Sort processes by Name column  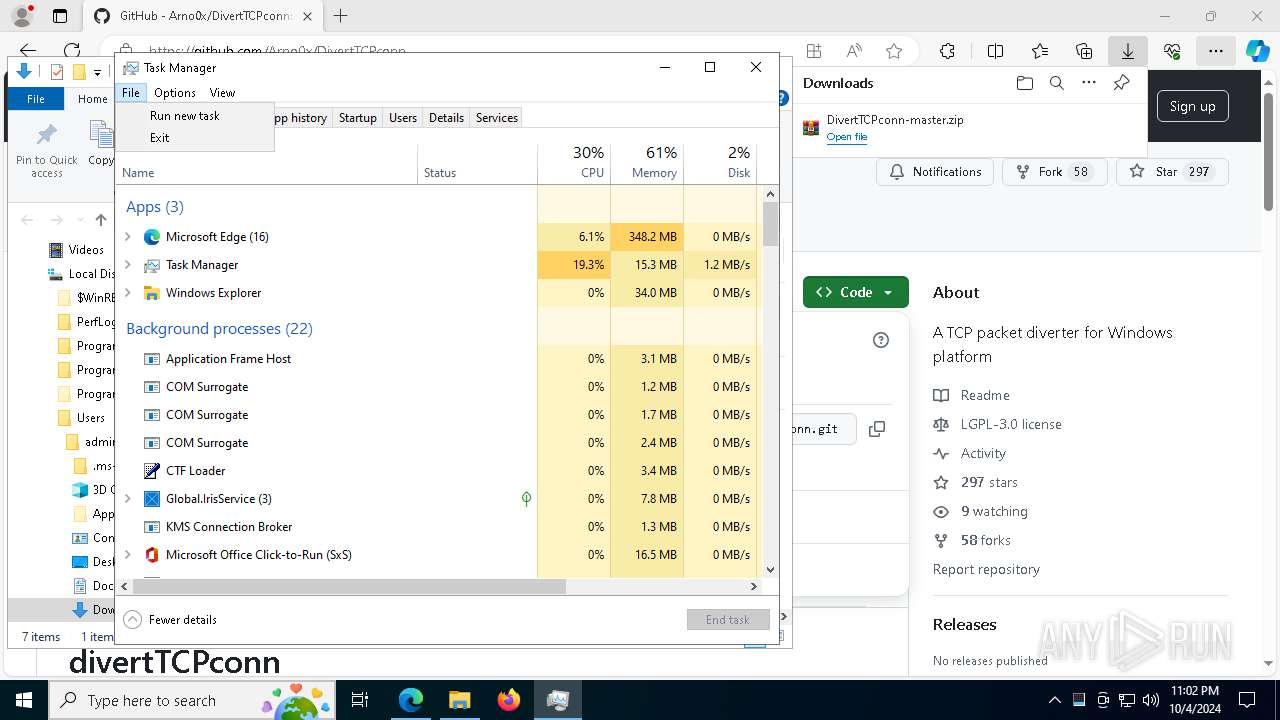point(267,163)
